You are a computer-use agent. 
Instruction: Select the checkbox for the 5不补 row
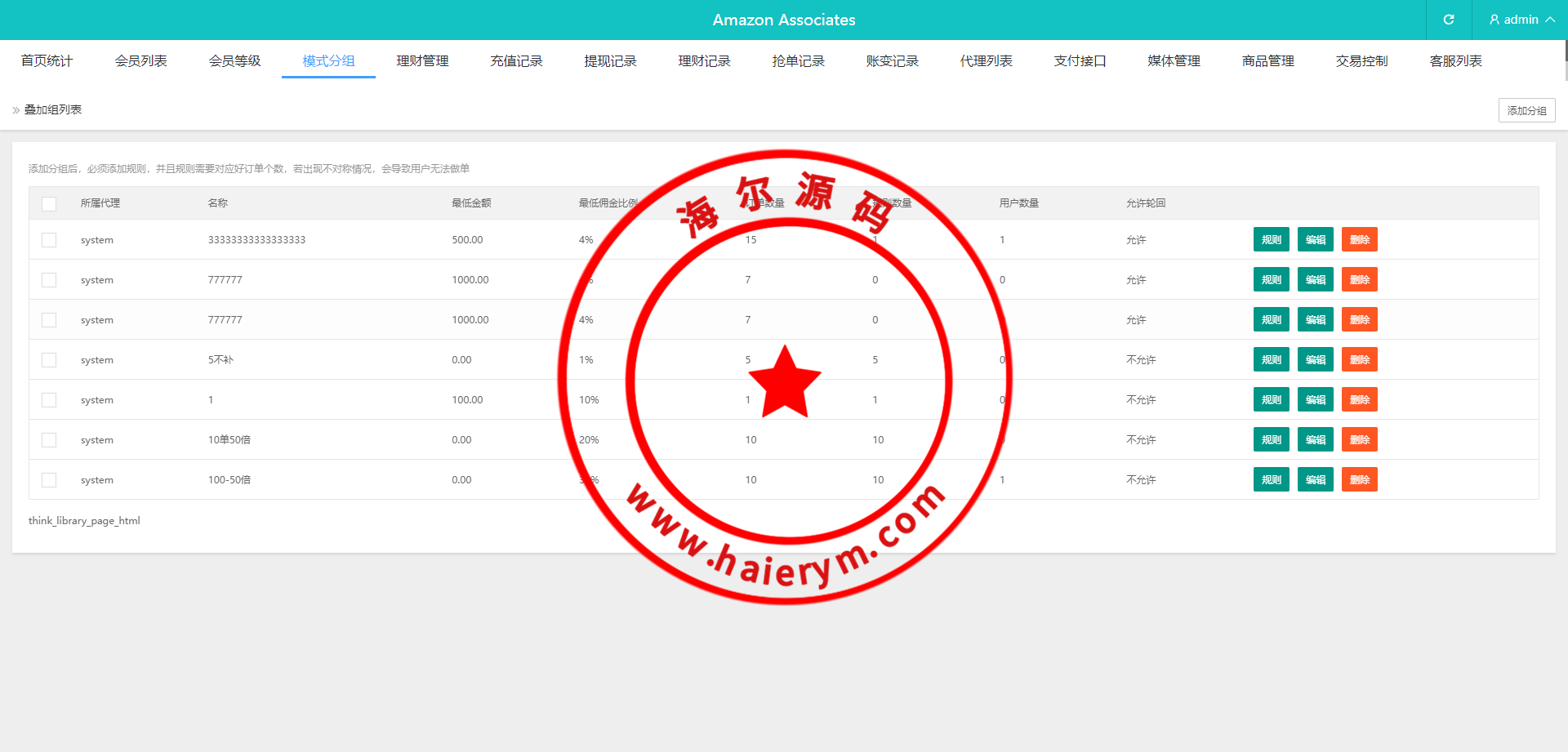(49, 360)
